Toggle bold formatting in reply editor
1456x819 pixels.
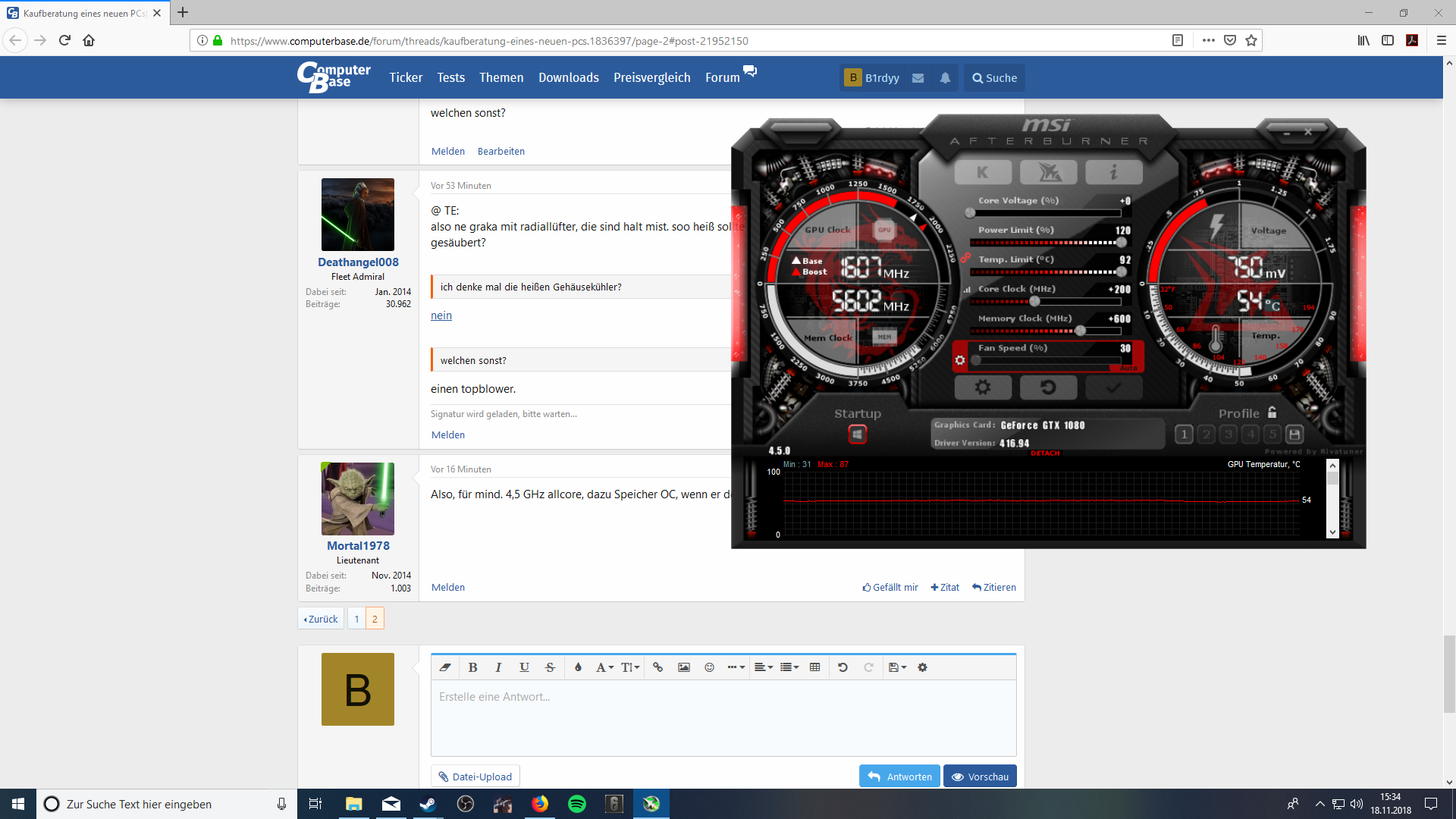pyautogui.click(x=472, y=667)
